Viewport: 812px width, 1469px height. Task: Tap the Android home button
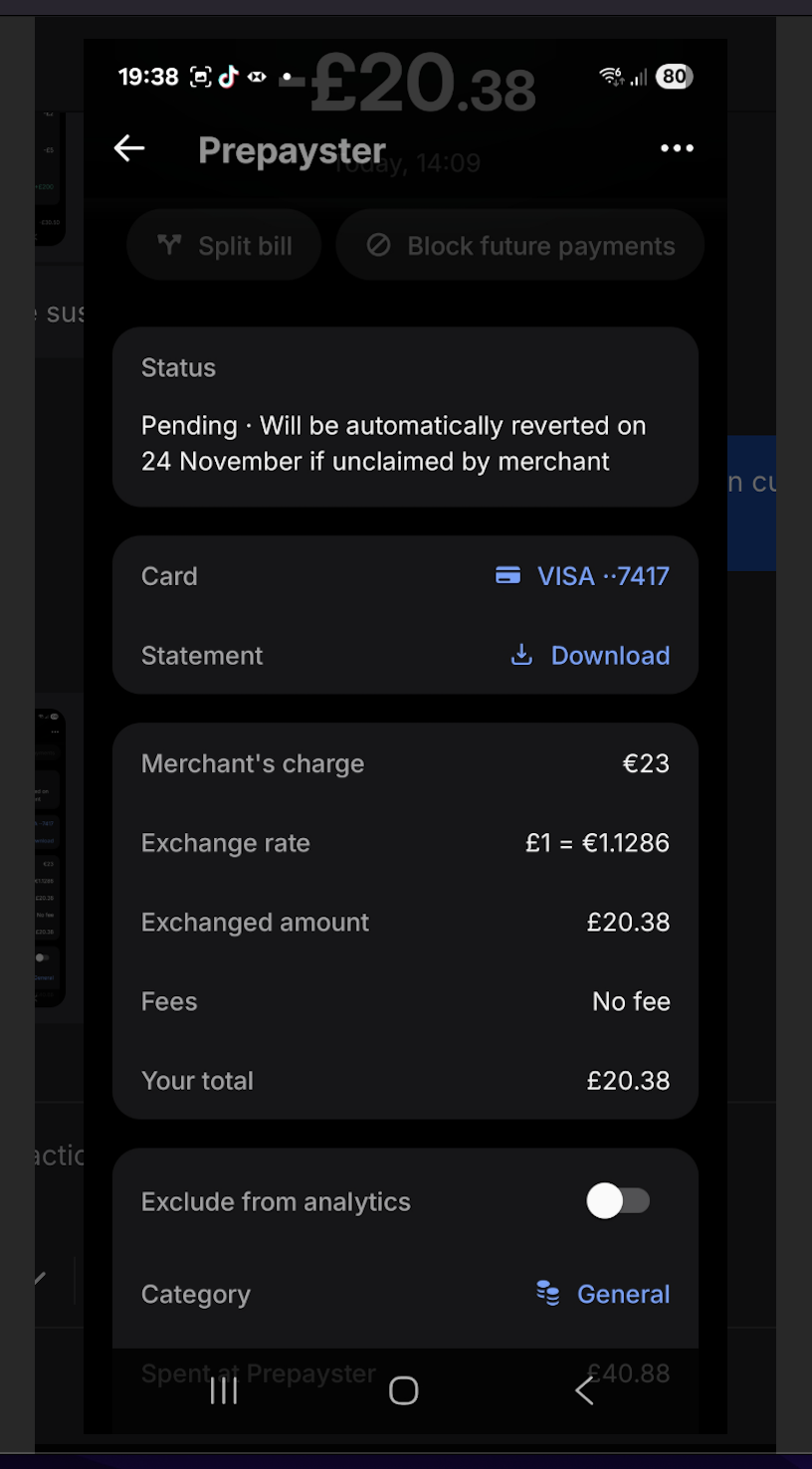click(403, 1390)
